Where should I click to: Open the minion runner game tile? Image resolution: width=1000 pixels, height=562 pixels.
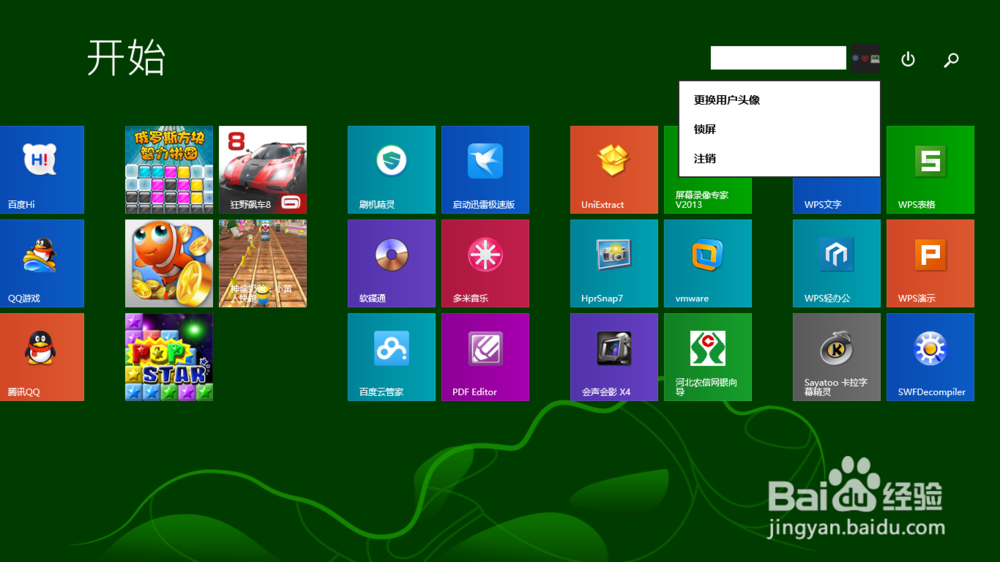pyautogui.click(x=263, y=263)
